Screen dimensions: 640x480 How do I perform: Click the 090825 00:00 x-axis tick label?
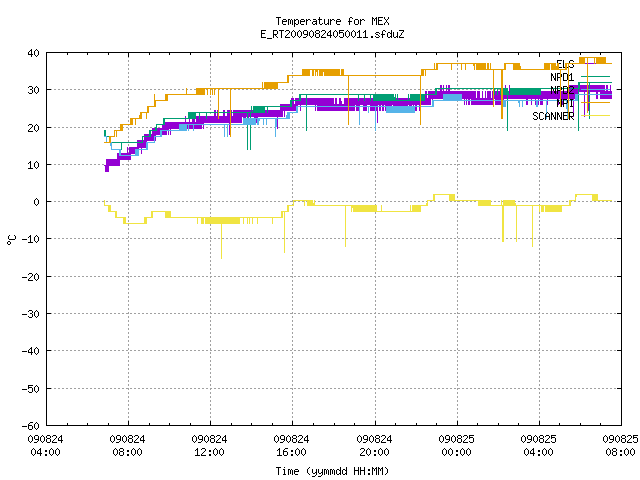456,445
